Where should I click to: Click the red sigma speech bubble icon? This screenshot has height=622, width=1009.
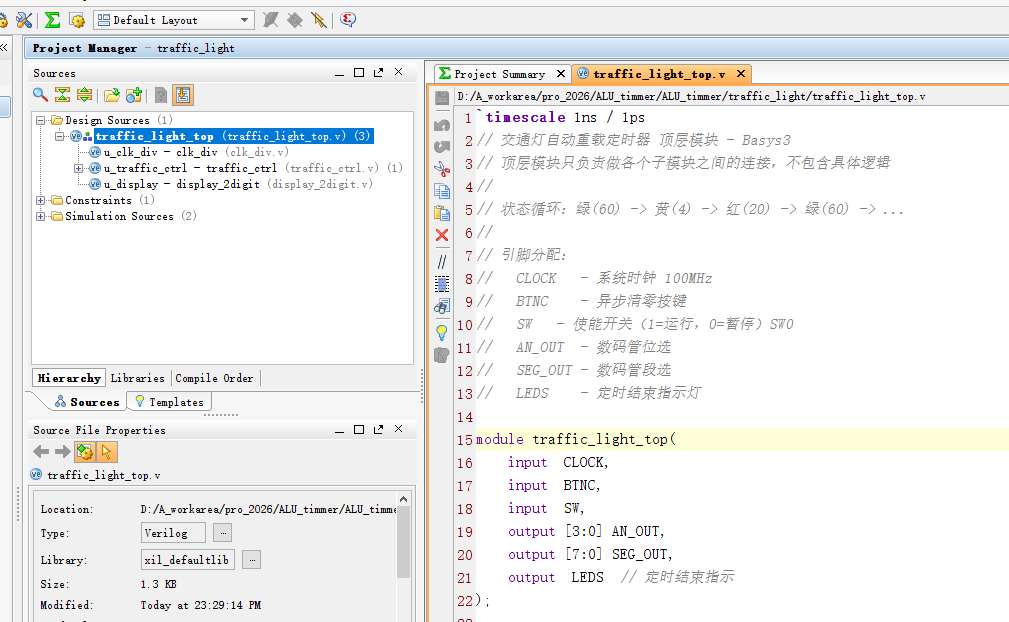click(348, 20)
